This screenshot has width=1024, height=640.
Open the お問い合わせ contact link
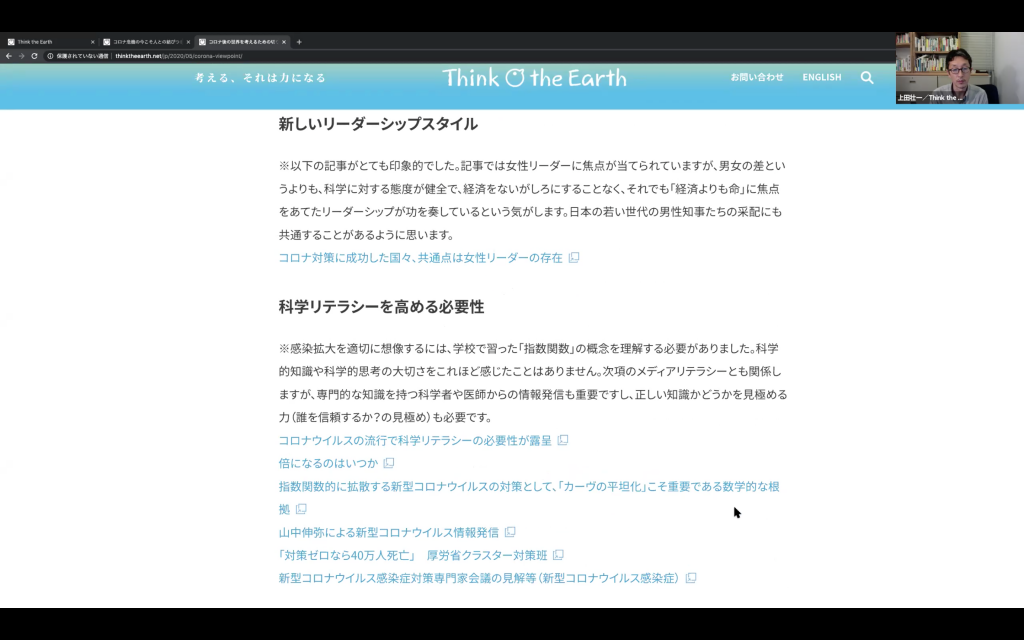tap(757, 77)
